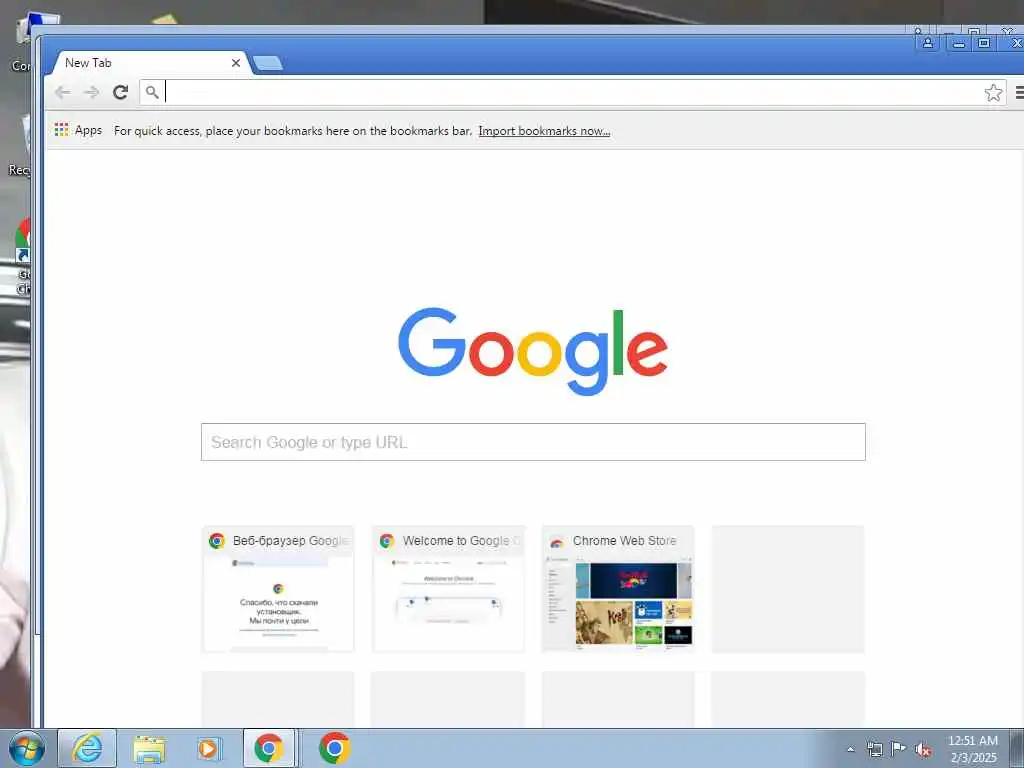The image size is (1024, 768).
Task: Open a new tab with the tab button
Action: [268, 63]
